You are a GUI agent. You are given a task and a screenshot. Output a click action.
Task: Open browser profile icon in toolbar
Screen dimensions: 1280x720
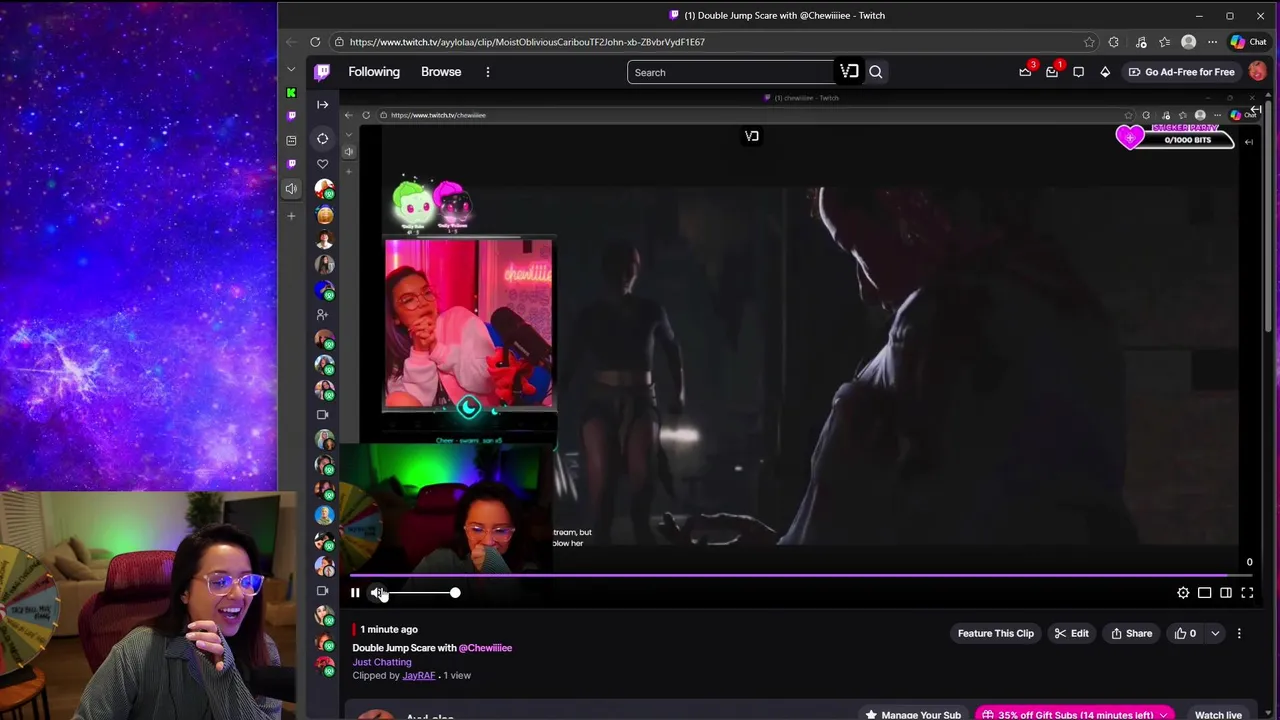point(1189,42)
